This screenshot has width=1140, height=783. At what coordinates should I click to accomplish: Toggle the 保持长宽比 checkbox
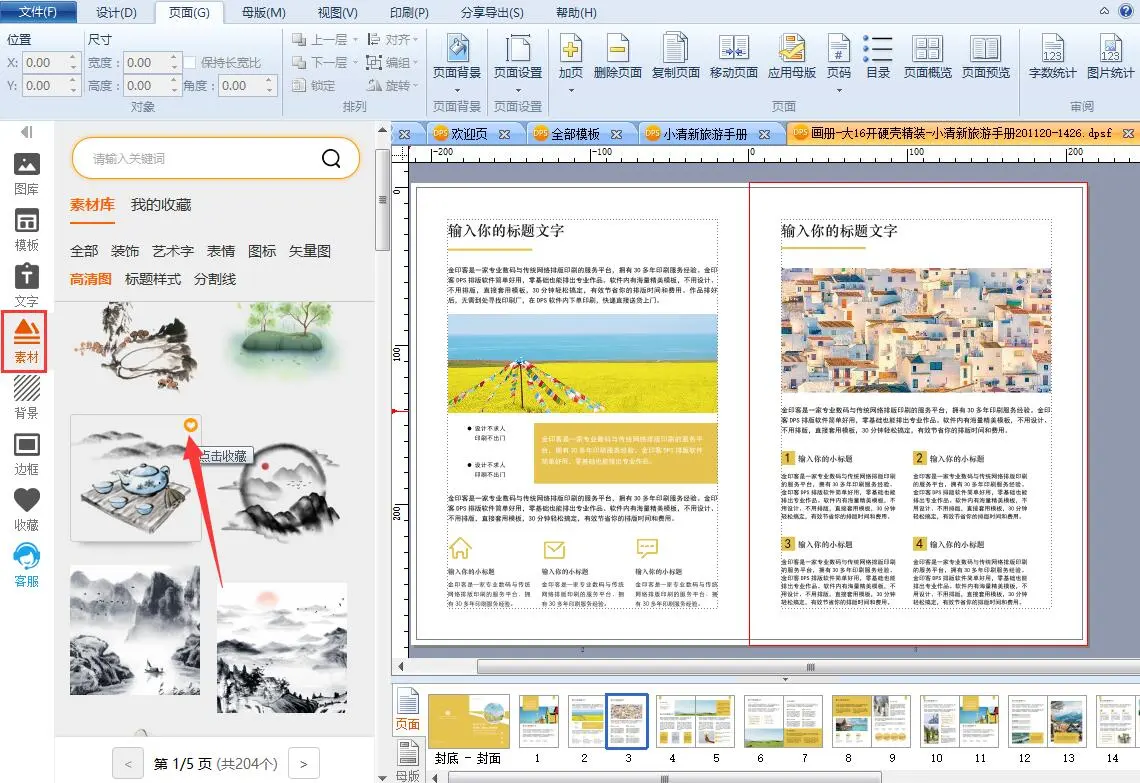pyautogui.click(x=192, y=63)
